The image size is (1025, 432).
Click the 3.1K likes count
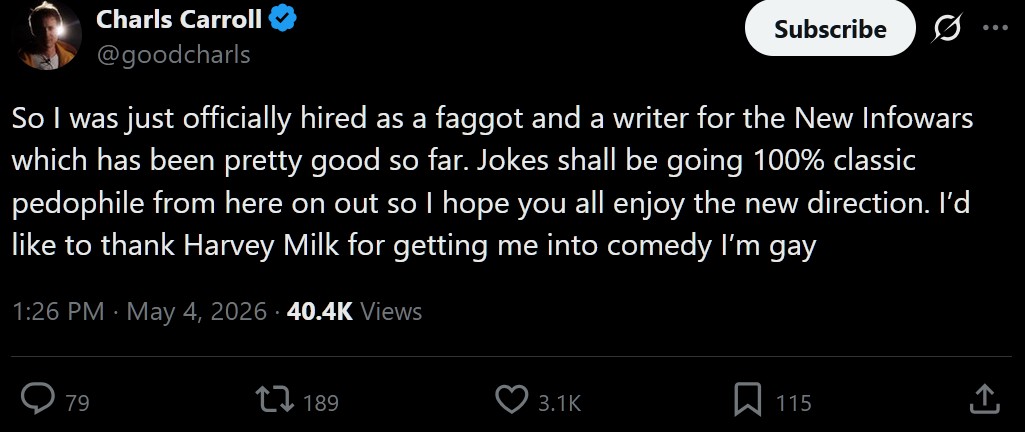[x=560, y=403]
